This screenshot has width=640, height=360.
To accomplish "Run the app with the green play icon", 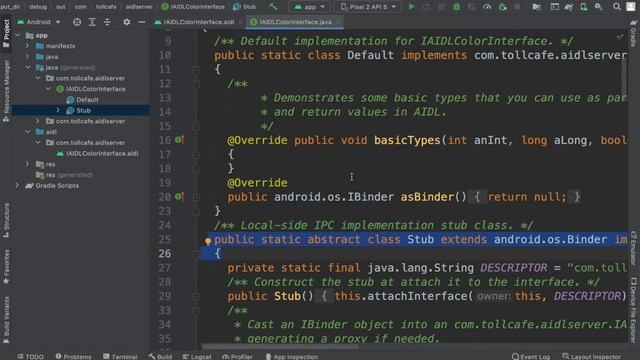I will pos(411,7).
